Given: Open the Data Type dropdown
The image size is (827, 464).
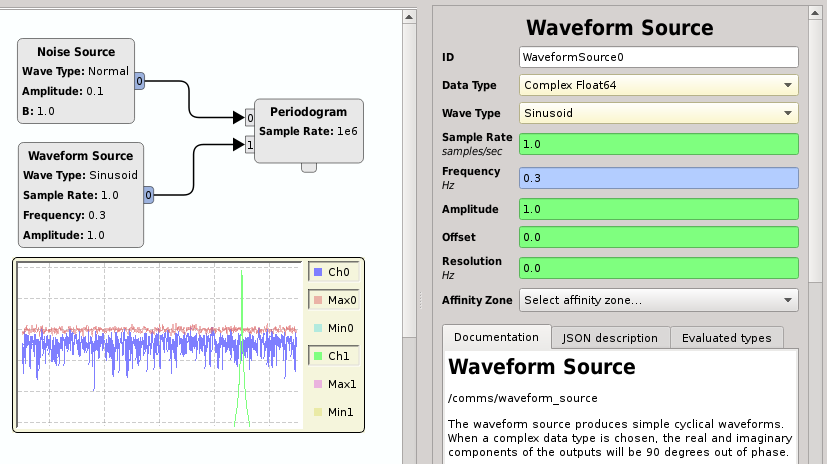Looking at the screenshot, I should 659,86.
